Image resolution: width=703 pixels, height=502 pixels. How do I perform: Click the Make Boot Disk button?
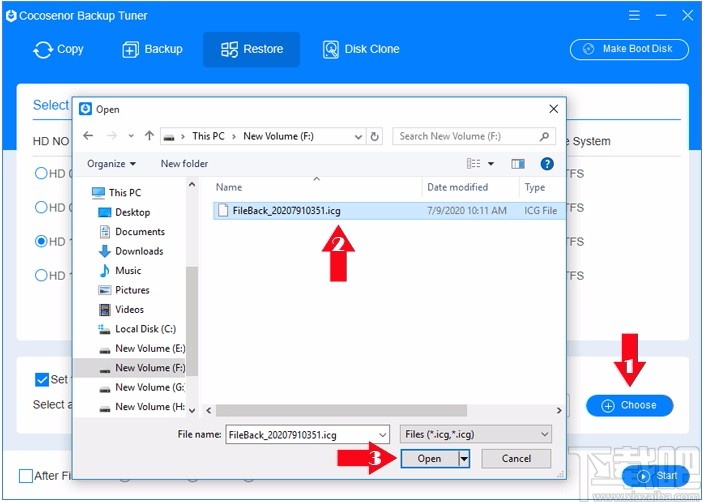[x=629, y=49]
